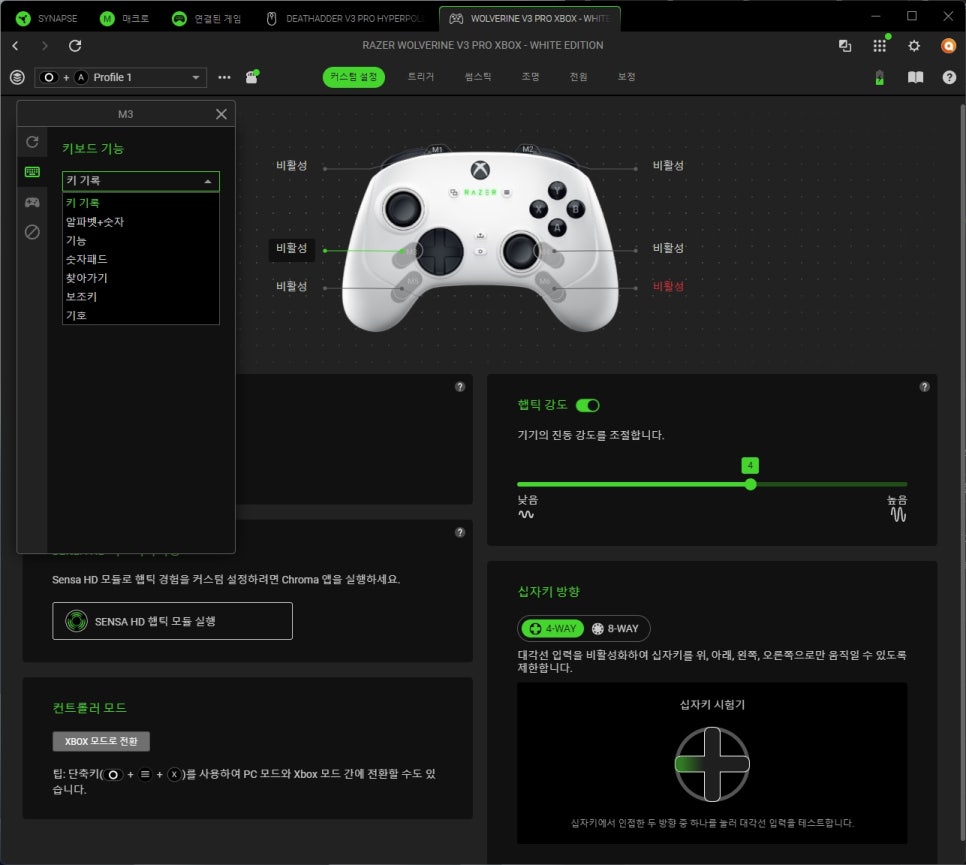Open help for the haptic intensity panel

coord(924,387)
